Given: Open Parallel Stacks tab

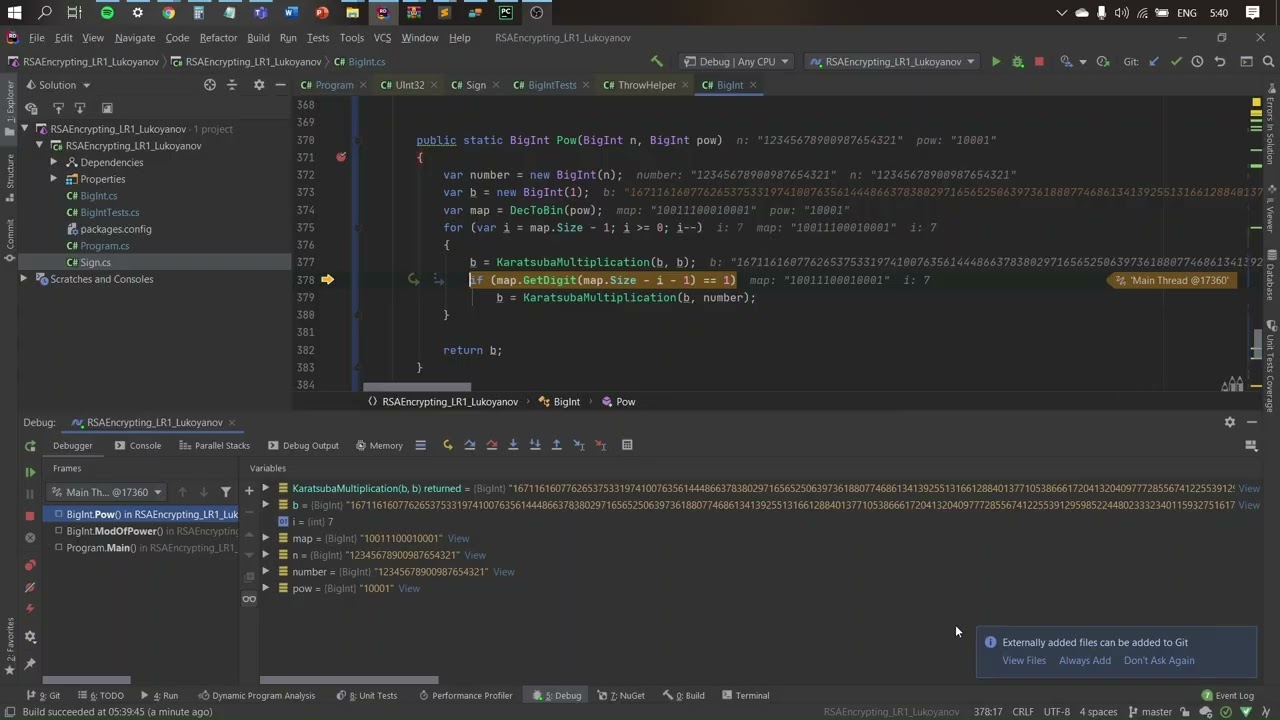Looking at the screenshot, I should (x=214, y=446).
